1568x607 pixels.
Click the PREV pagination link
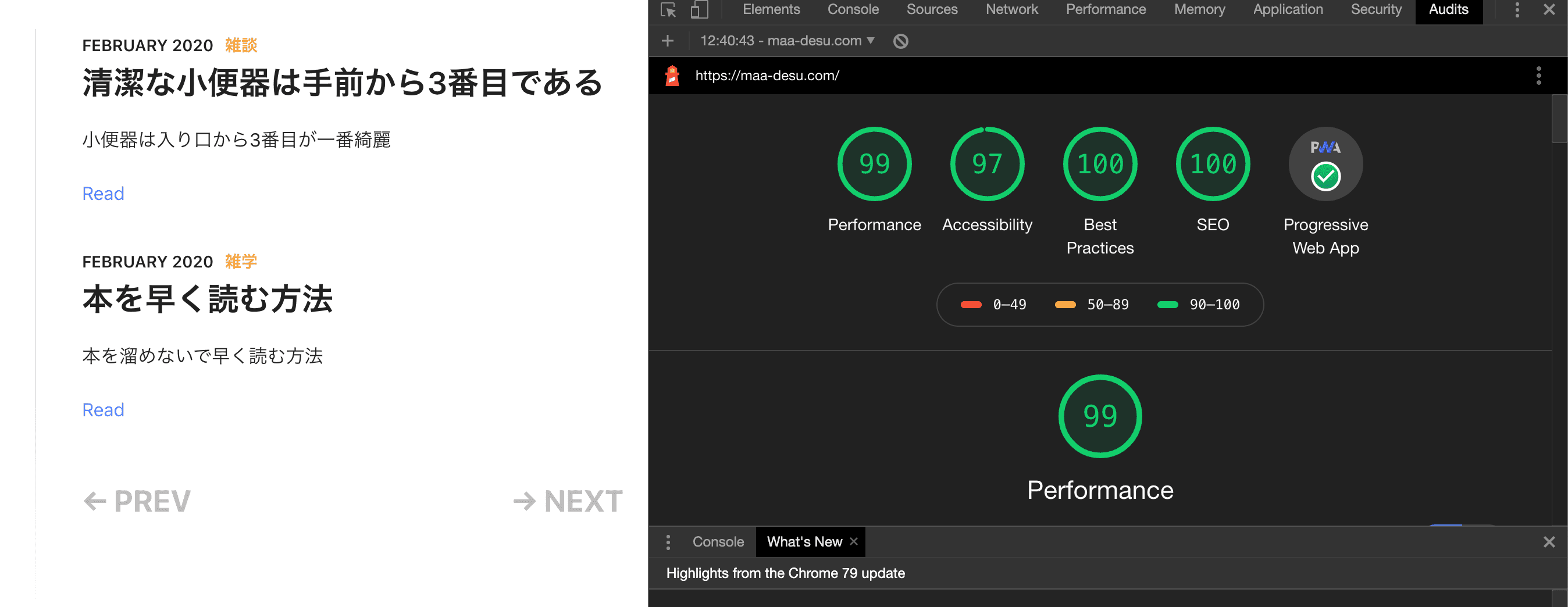click(x=137, y=501)
